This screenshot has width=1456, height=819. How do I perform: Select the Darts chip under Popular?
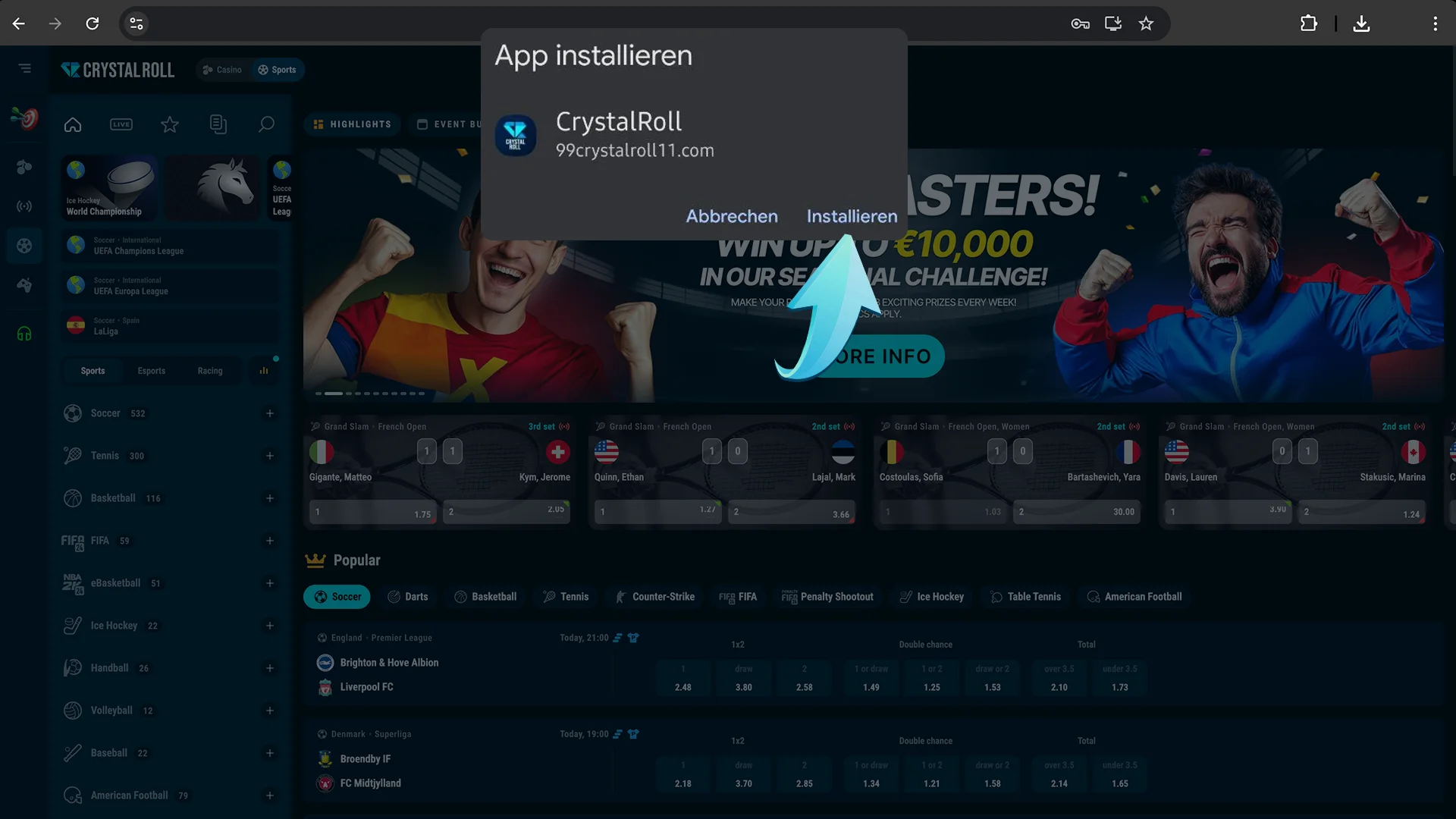(408, 597)
